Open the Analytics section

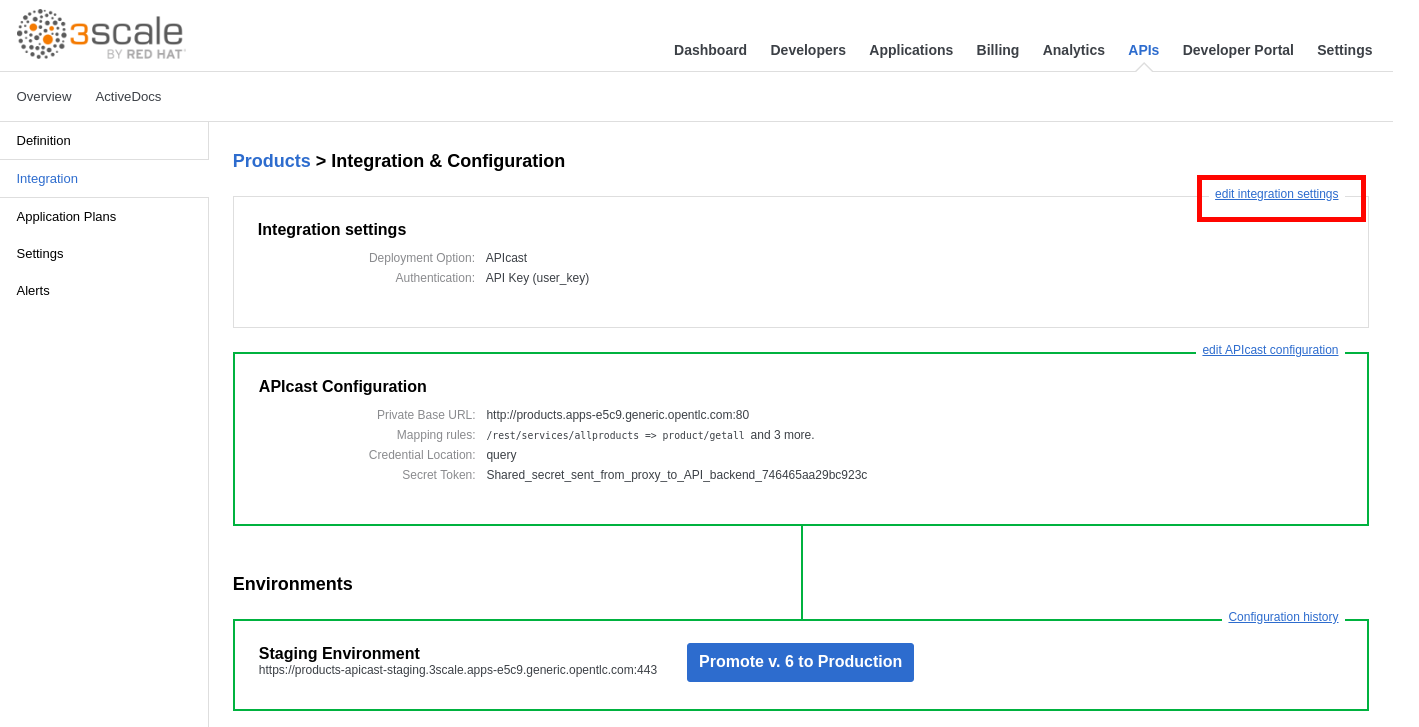click(1074, 50)
